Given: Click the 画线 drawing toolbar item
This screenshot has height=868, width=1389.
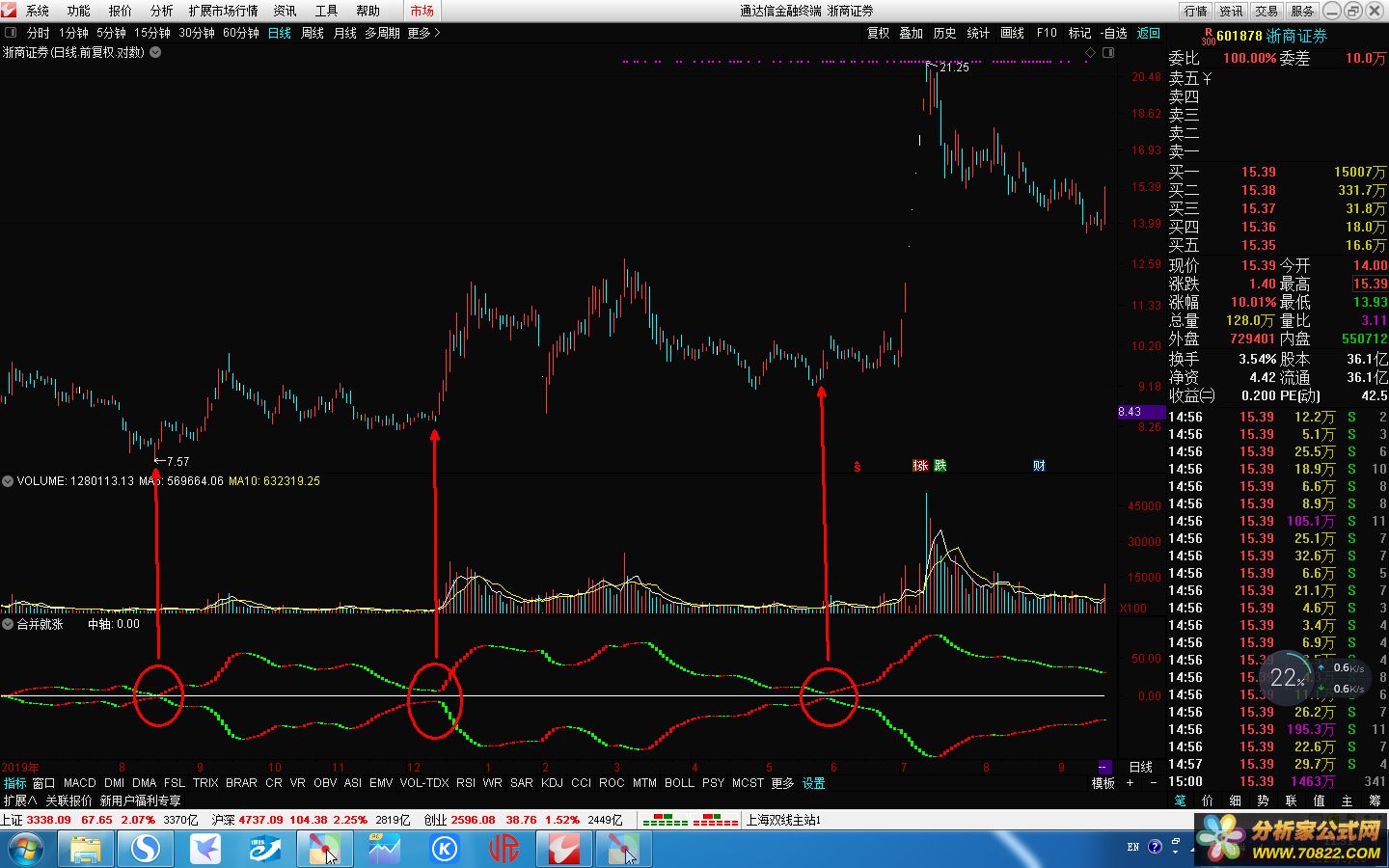Looking at the screenshot, I should (x=1012, y=33).
